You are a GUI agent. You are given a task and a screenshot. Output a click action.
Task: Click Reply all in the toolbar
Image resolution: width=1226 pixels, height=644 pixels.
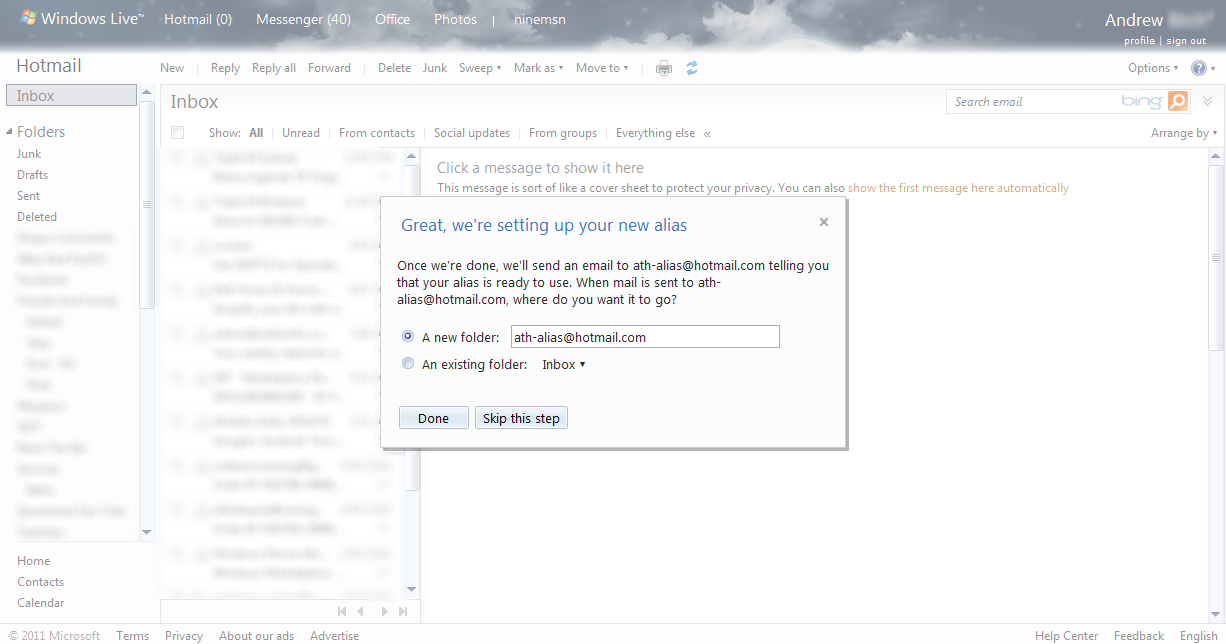tap(274, 68)
